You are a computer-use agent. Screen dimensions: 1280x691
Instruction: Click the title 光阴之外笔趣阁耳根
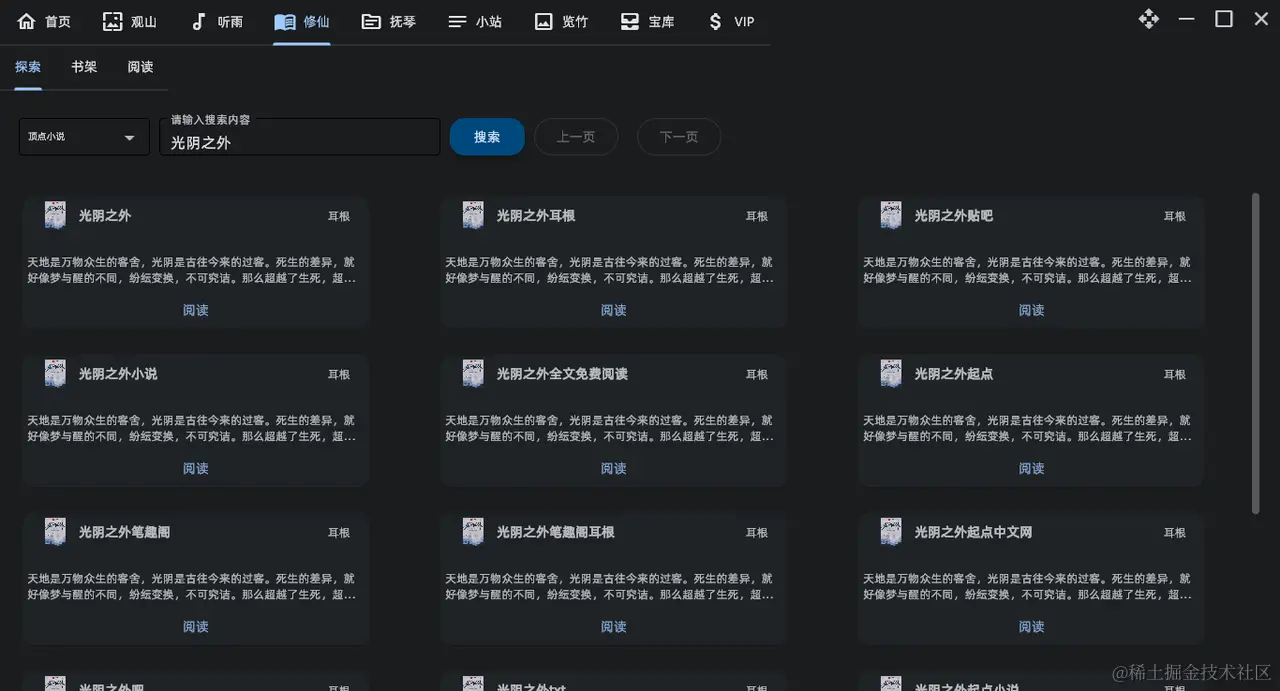(x=555, y=532)
